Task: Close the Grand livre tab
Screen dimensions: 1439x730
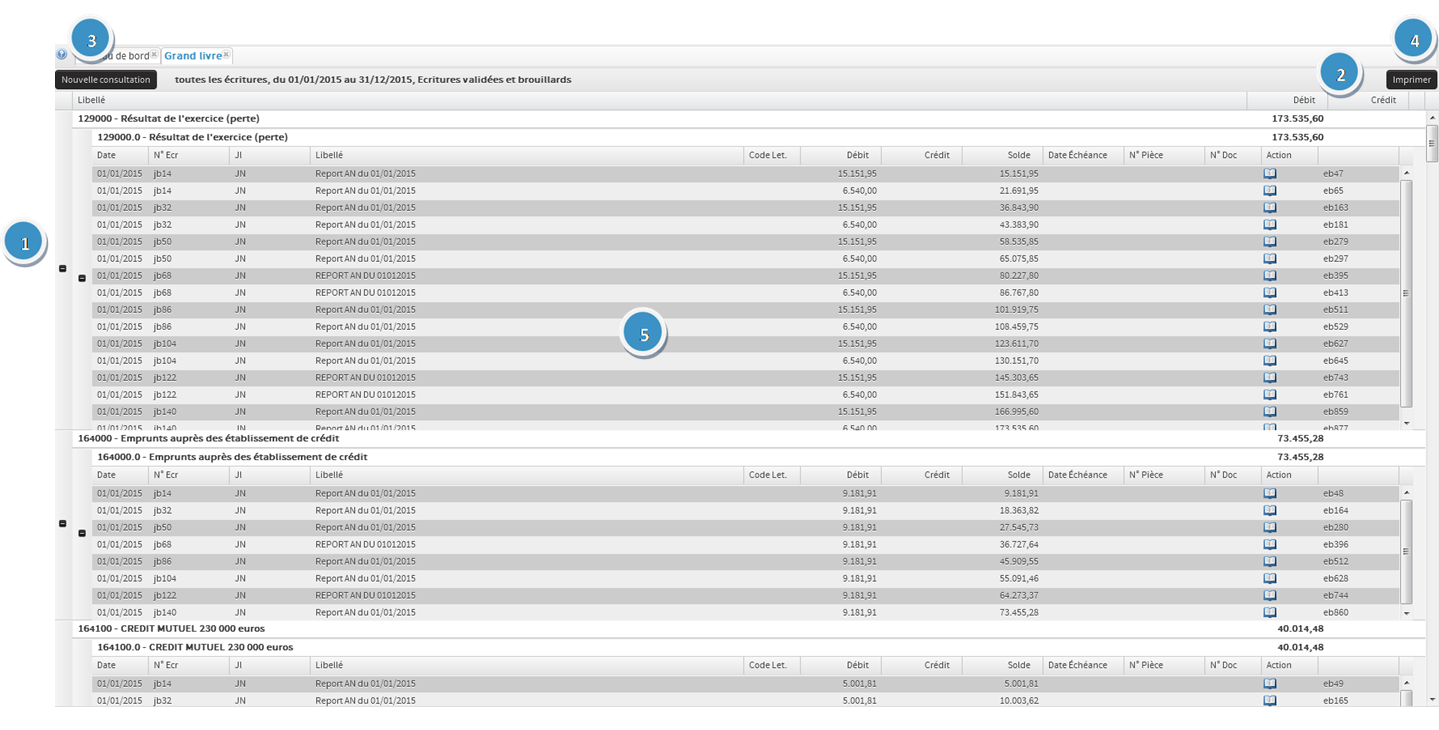Action: coord(226,54)
